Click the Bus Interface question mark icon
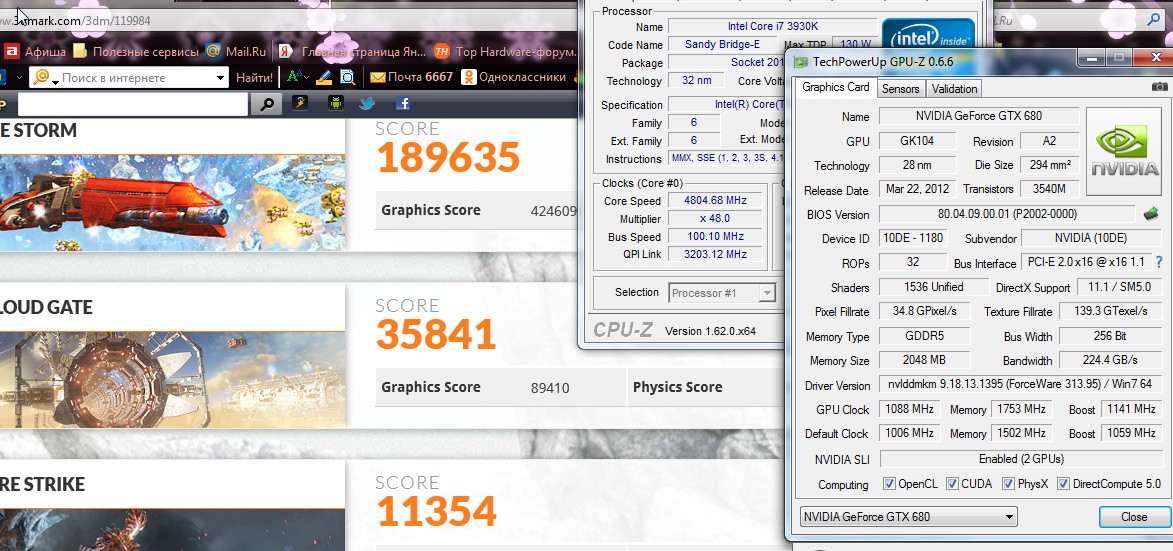Screen dimensions: 1173x551 (x=1159, y=263)
